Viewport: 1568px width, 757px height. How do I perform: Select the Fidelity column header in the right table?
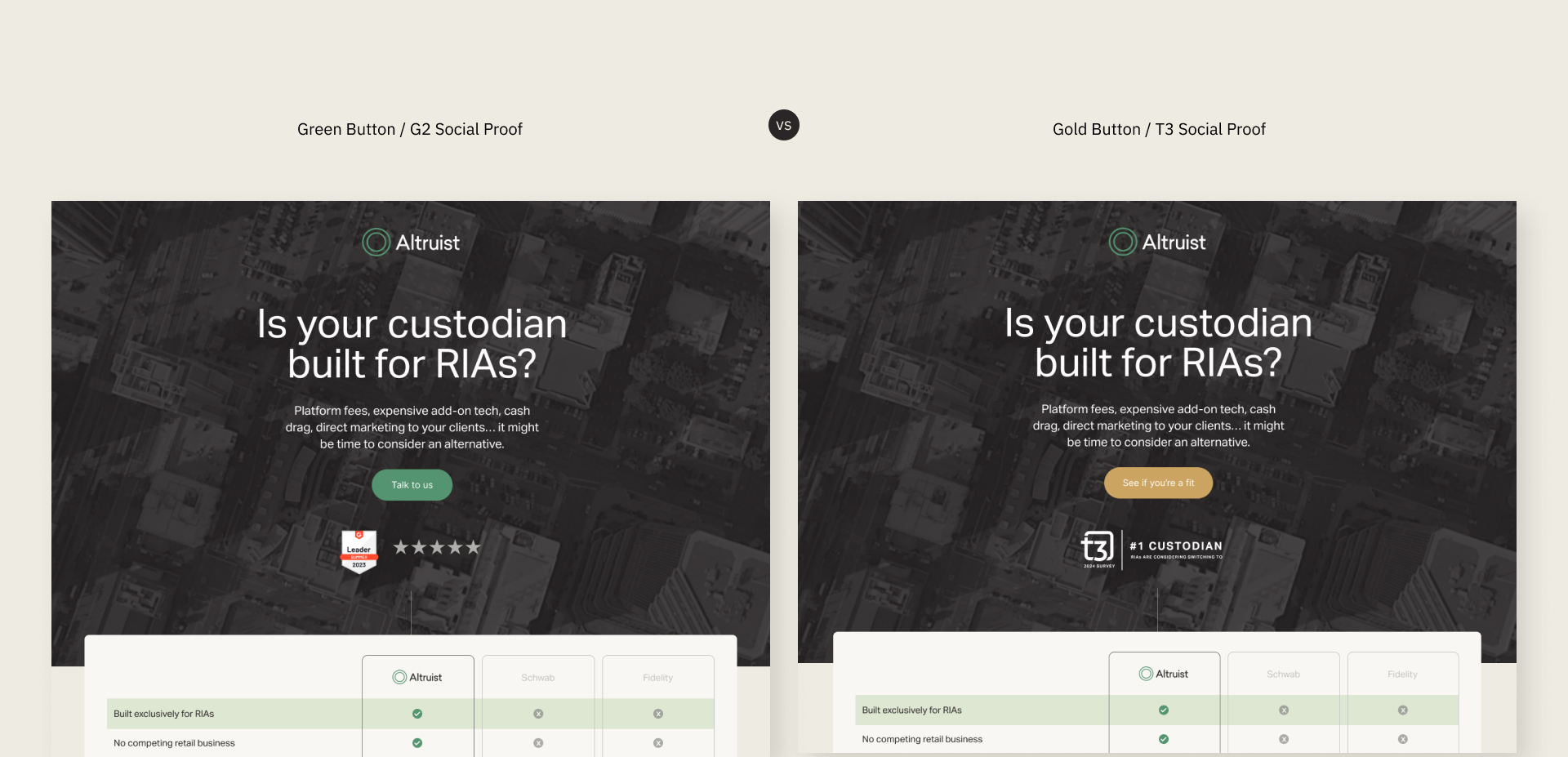(1403, 675)
